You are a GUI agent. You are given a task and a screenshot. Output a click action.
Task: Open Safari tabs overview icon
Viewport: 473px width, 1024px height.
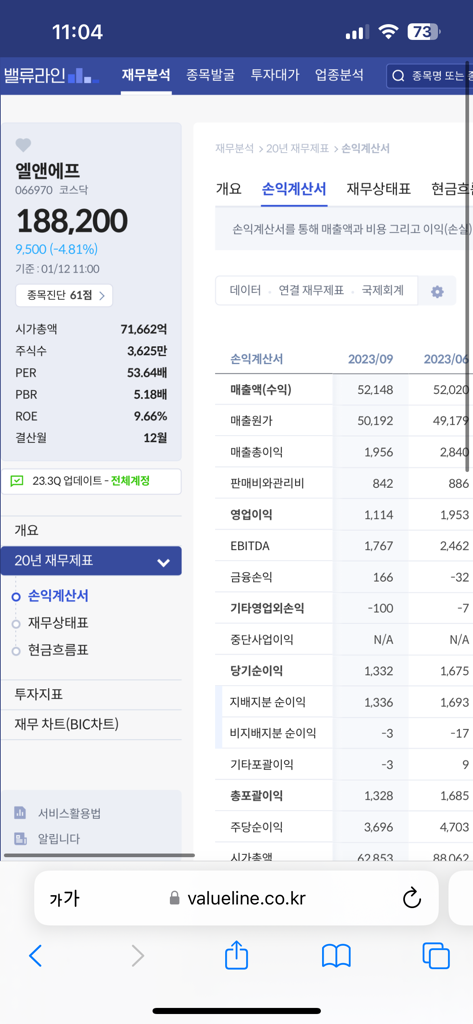[x=436, y=956]
